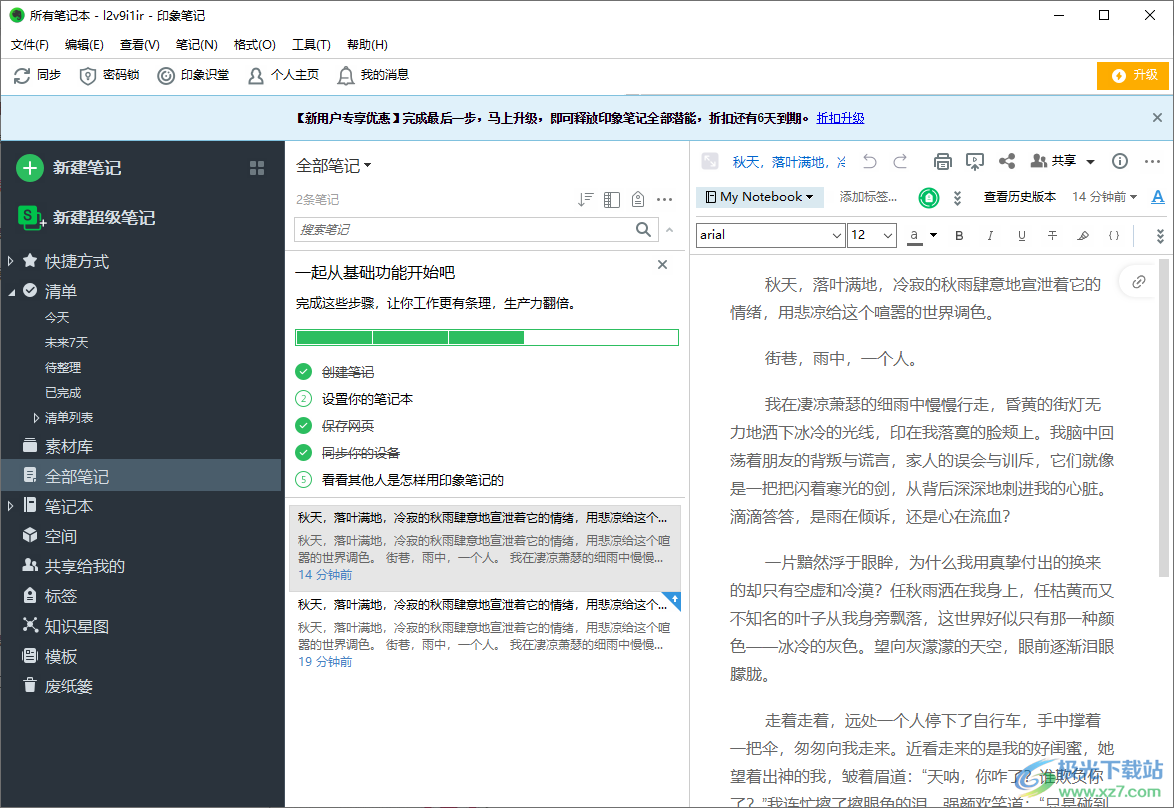Open the 文件(F) menu
The image size is (1174, 808).
[30, 45]
